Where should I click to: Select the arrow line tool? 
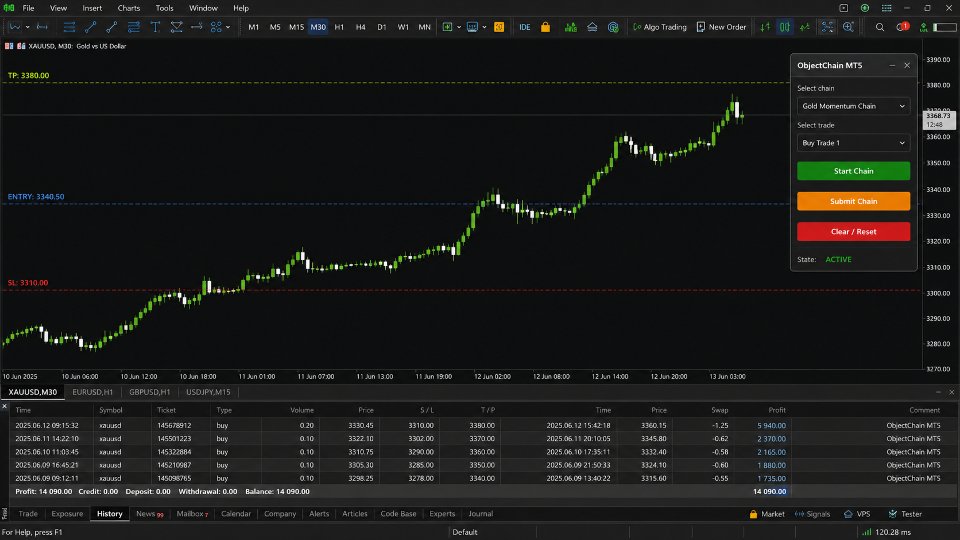(197, 27)
